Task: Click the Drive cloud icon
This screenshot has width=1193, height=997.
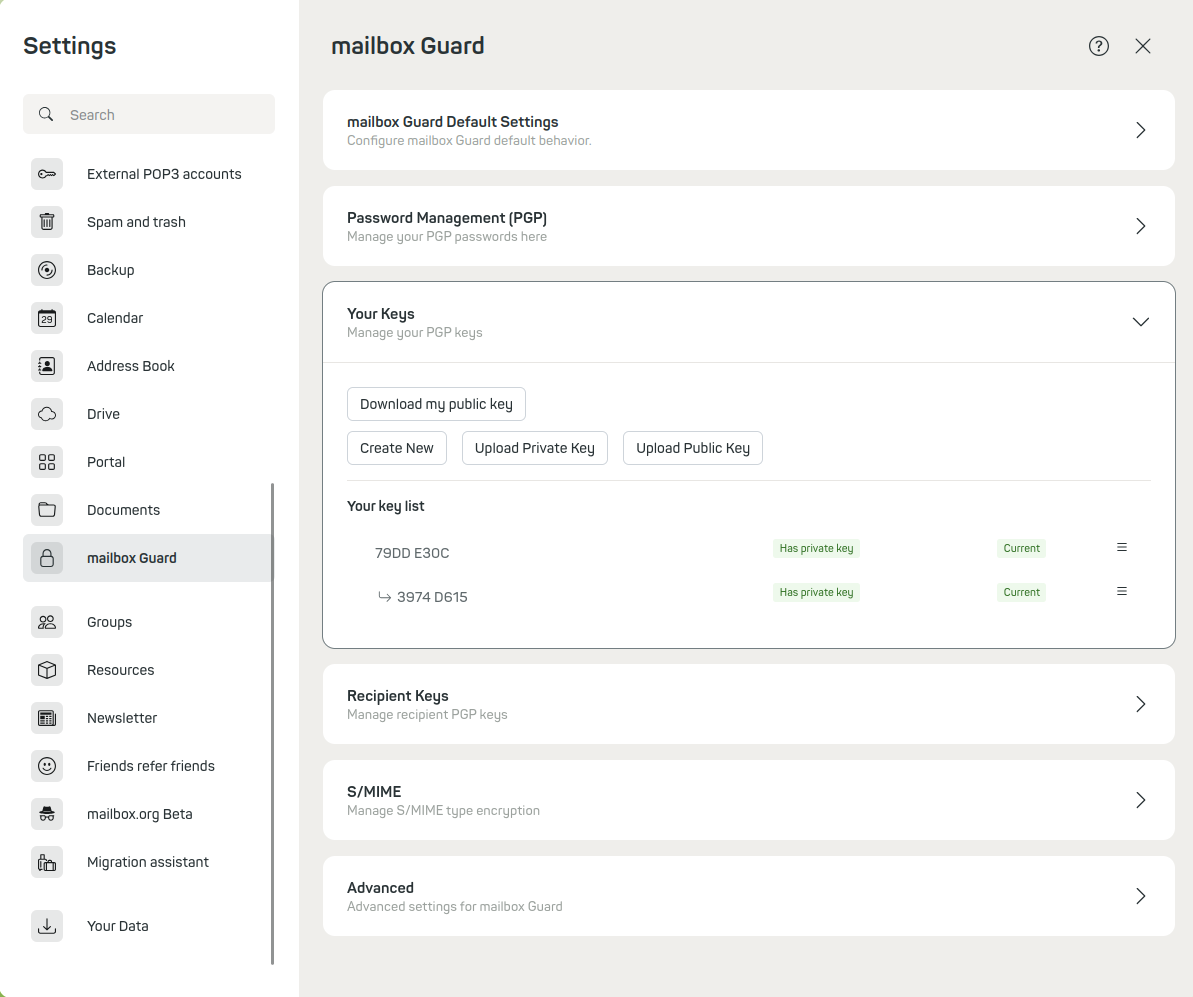Action: coord(47,414)
